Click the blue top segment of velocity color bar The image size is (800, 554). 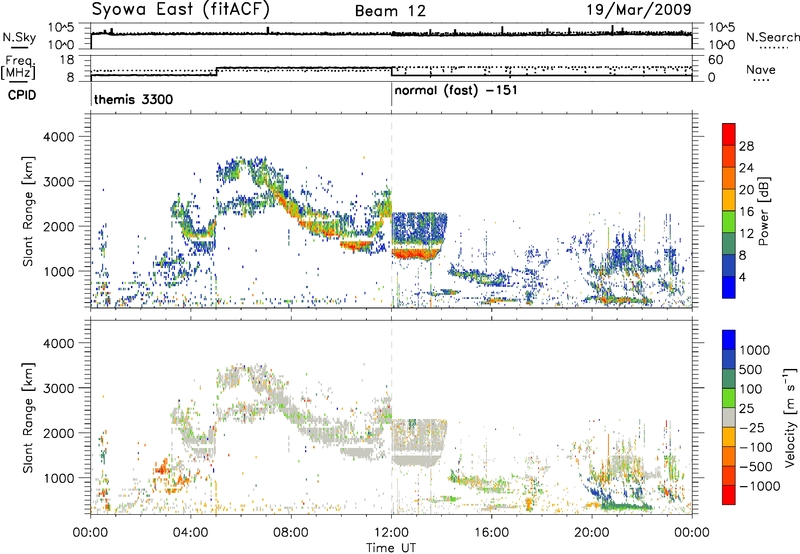click(729, 340)
